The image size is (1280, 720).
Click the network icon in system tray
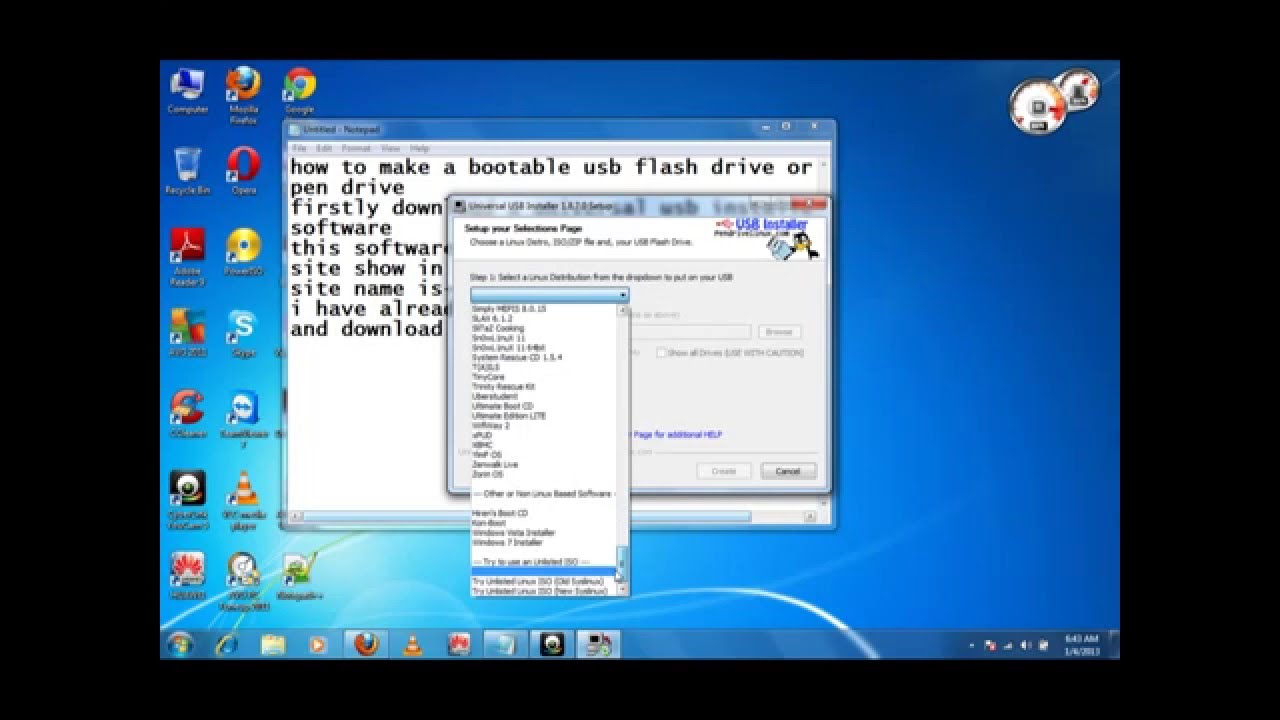pos(1007,645)
